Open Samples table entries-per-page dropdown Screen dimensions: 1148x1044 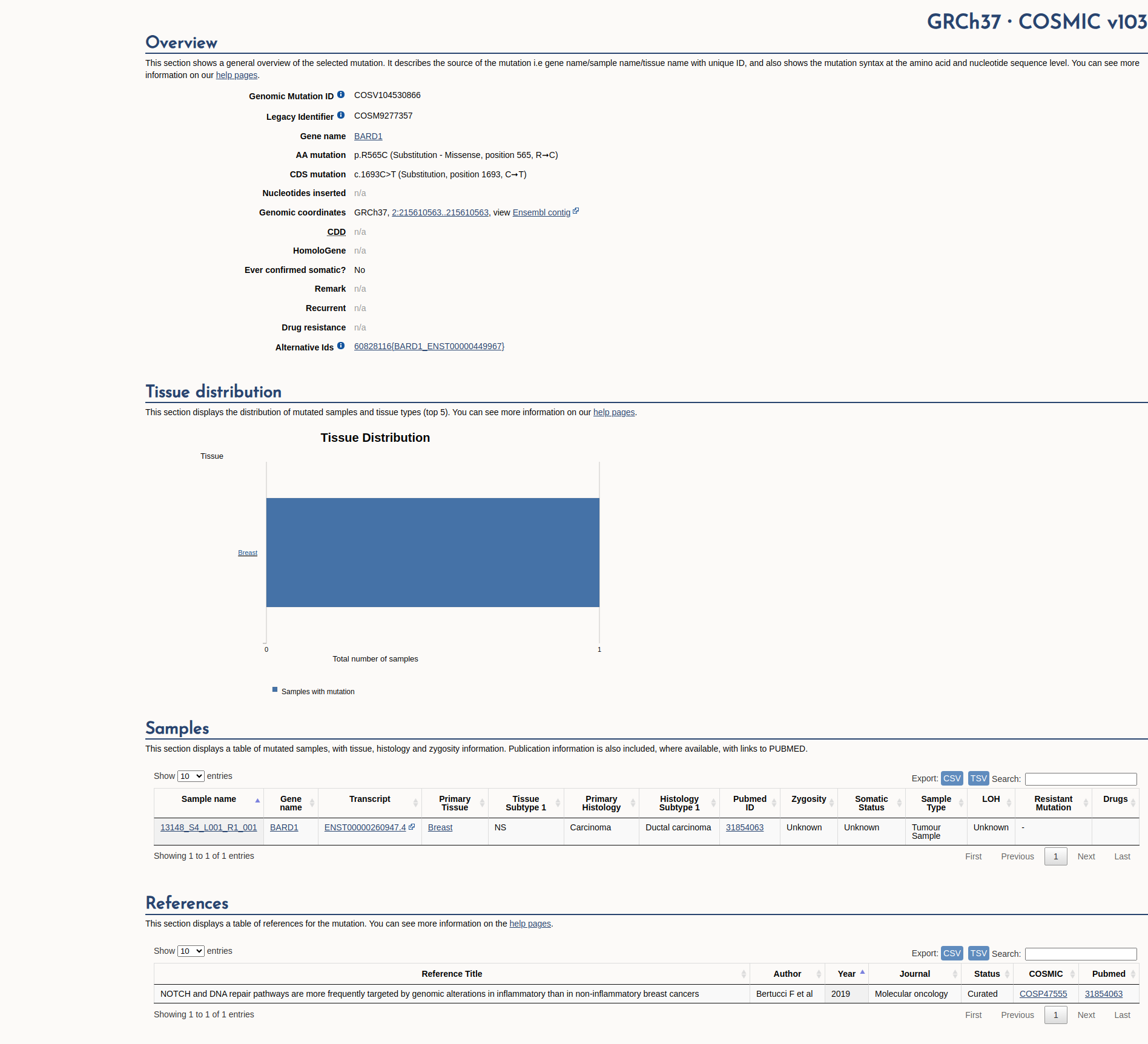[x=191, y=776]
